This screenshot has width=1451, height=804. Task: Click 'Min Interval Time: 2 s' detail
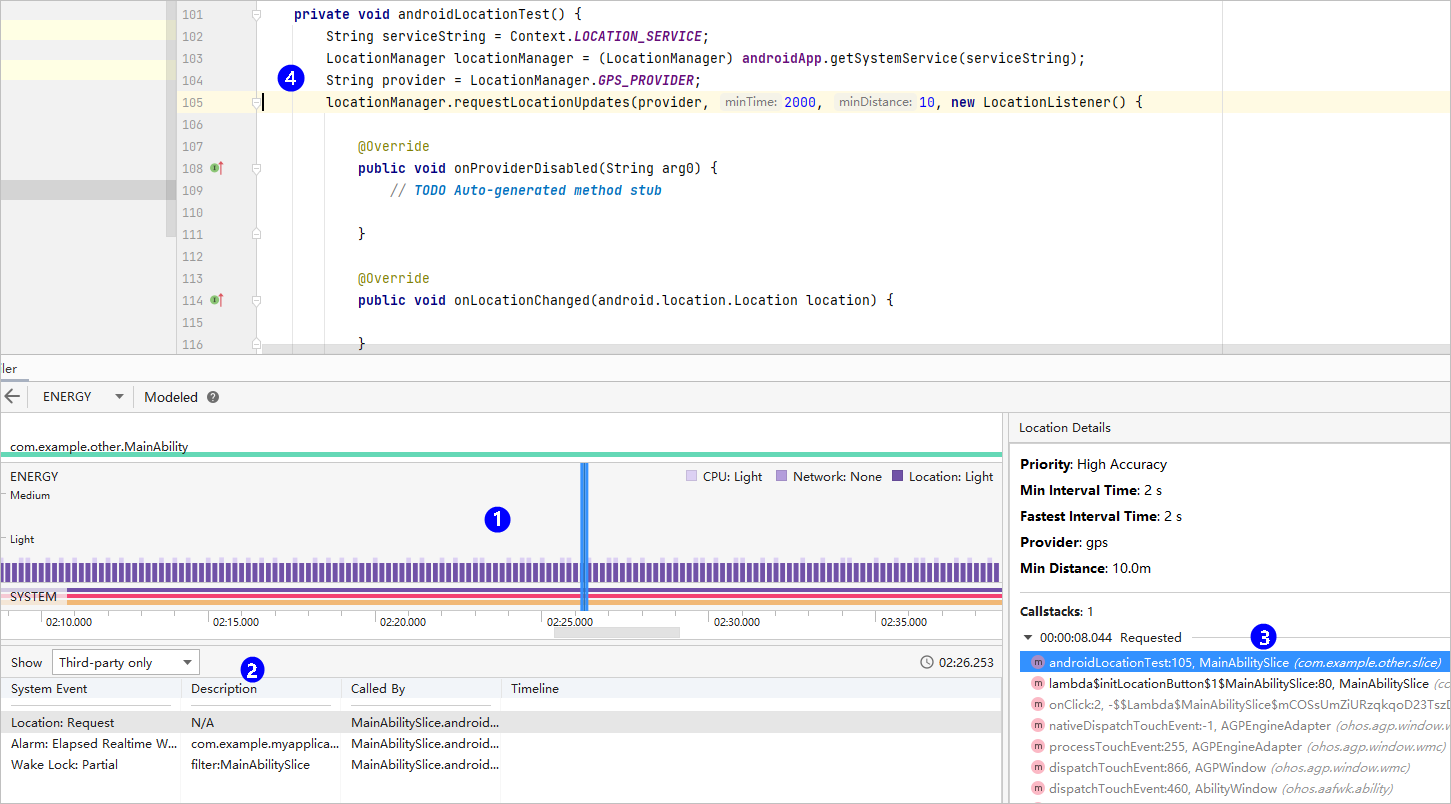[x=1091, y=490]
